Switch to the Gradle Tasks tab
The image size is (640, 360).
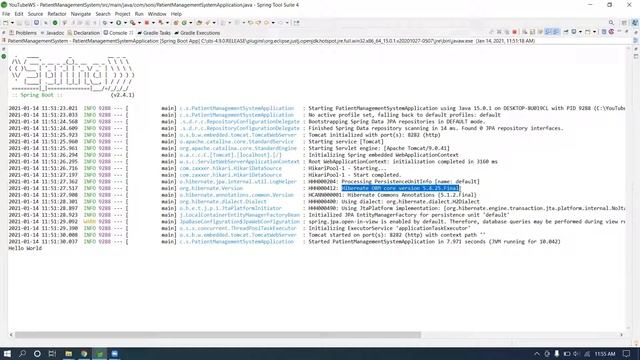pyautogui.click(x=154, y=33)
